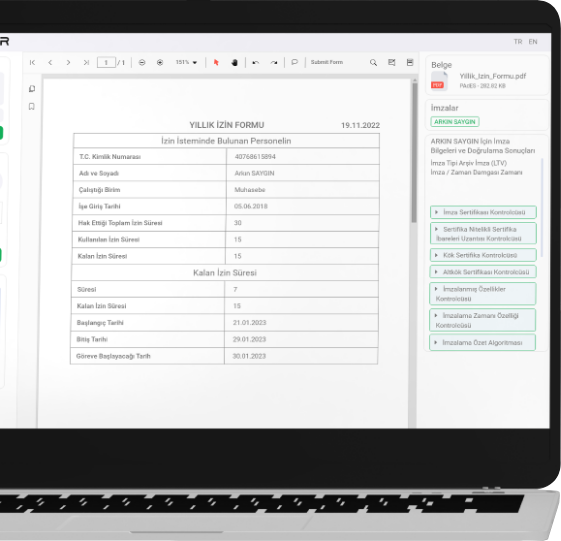Expand Kök Sertifika Kontrolcüsü section
Image resolution: width=561 pixels, height=541 pixels.
click(x=483, y=255)
